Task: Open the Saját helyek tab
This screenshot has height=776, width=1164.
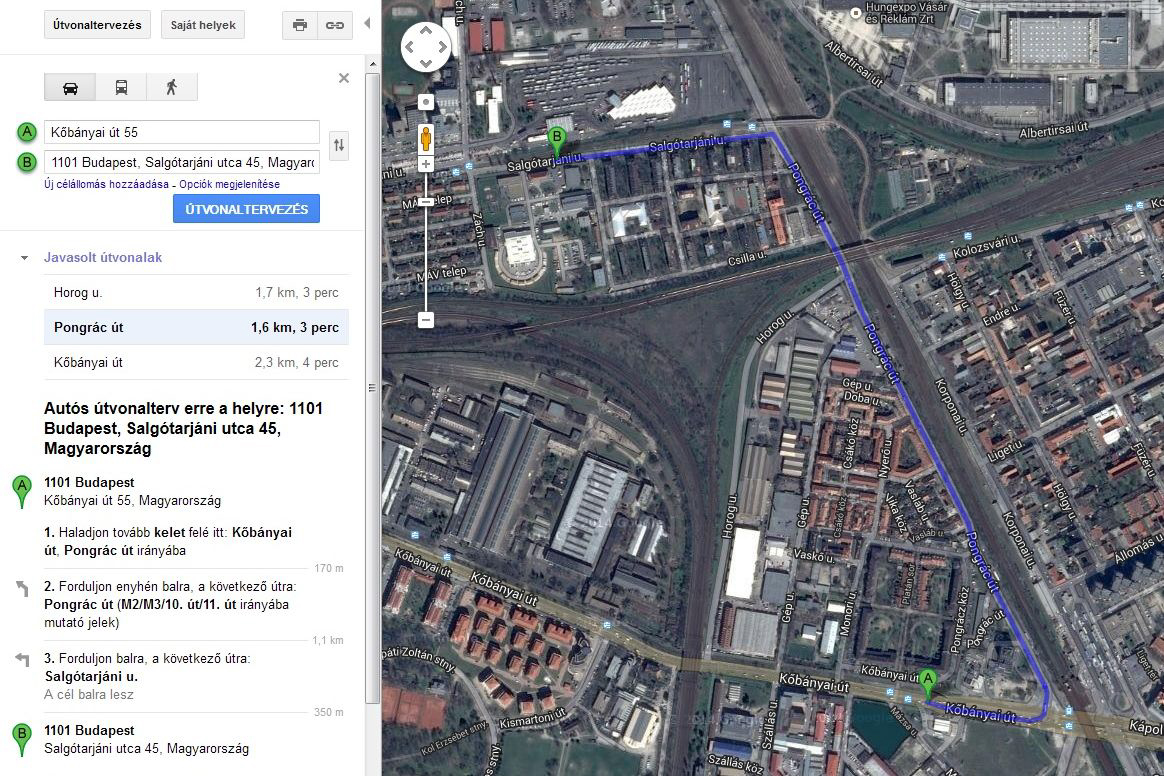Action: pyautogui.click(x=203, y=25)
